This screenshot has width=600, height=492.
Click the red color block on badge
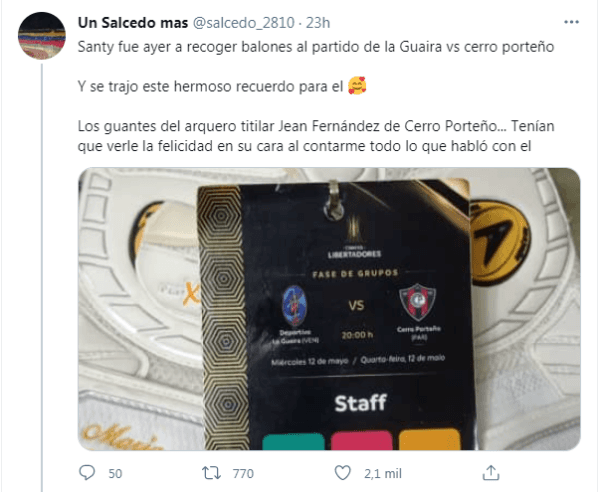(362, 440)
